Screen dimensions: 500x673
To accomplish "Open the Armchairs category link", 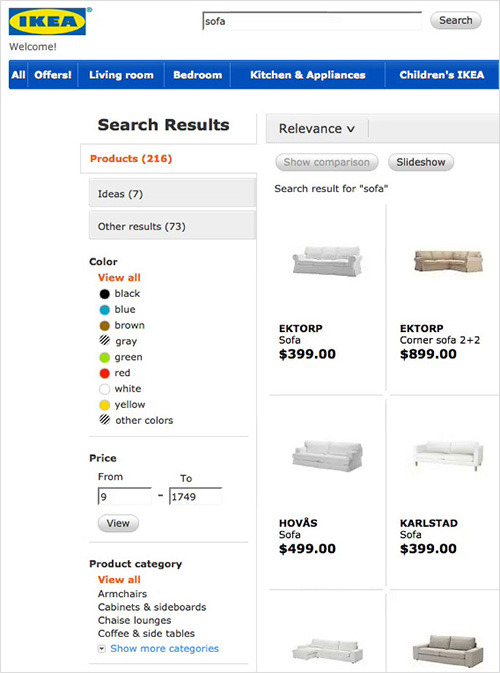I will click(x=122, y=594).
